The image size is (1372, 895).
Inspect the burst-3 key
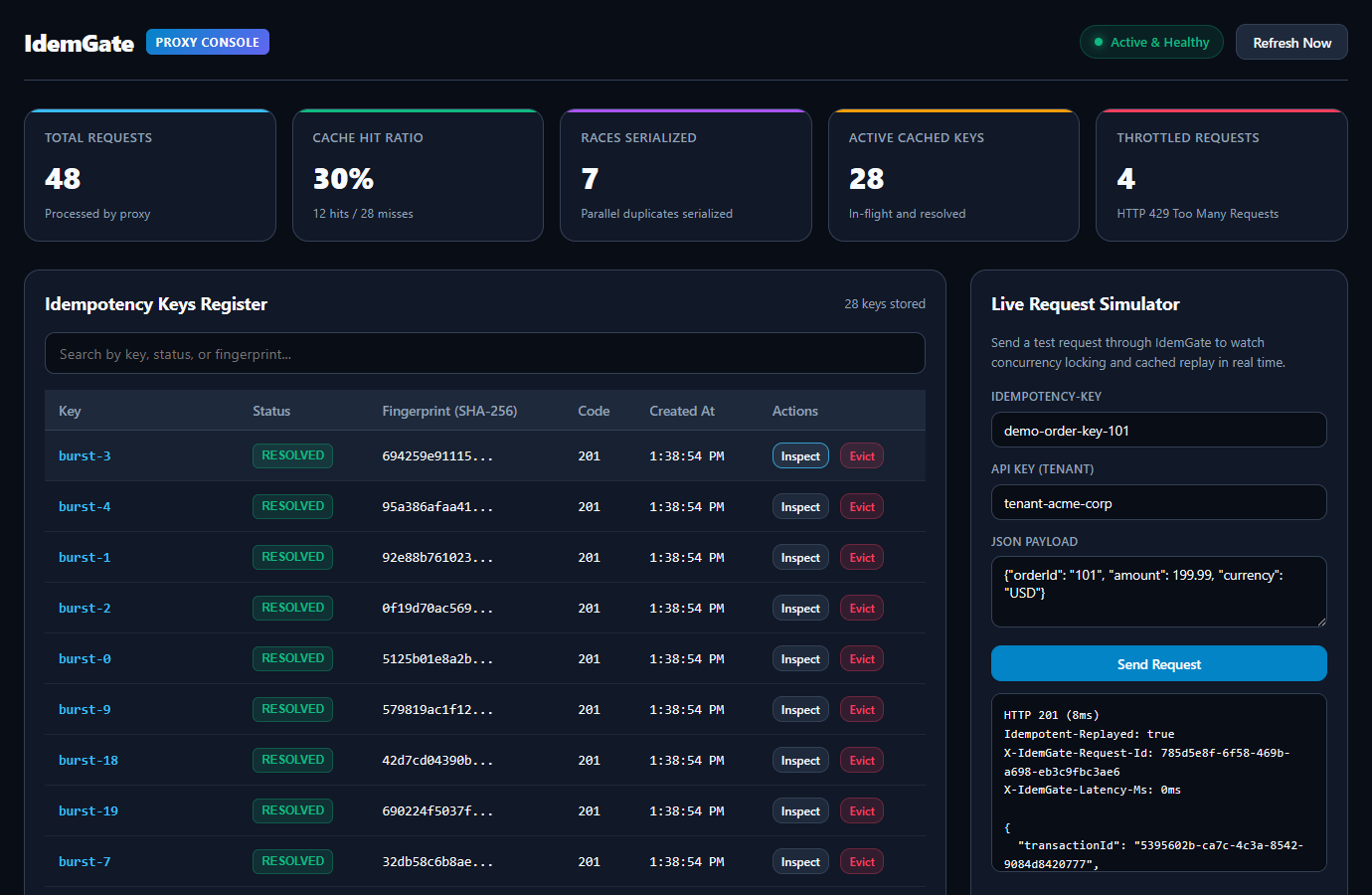800,455
